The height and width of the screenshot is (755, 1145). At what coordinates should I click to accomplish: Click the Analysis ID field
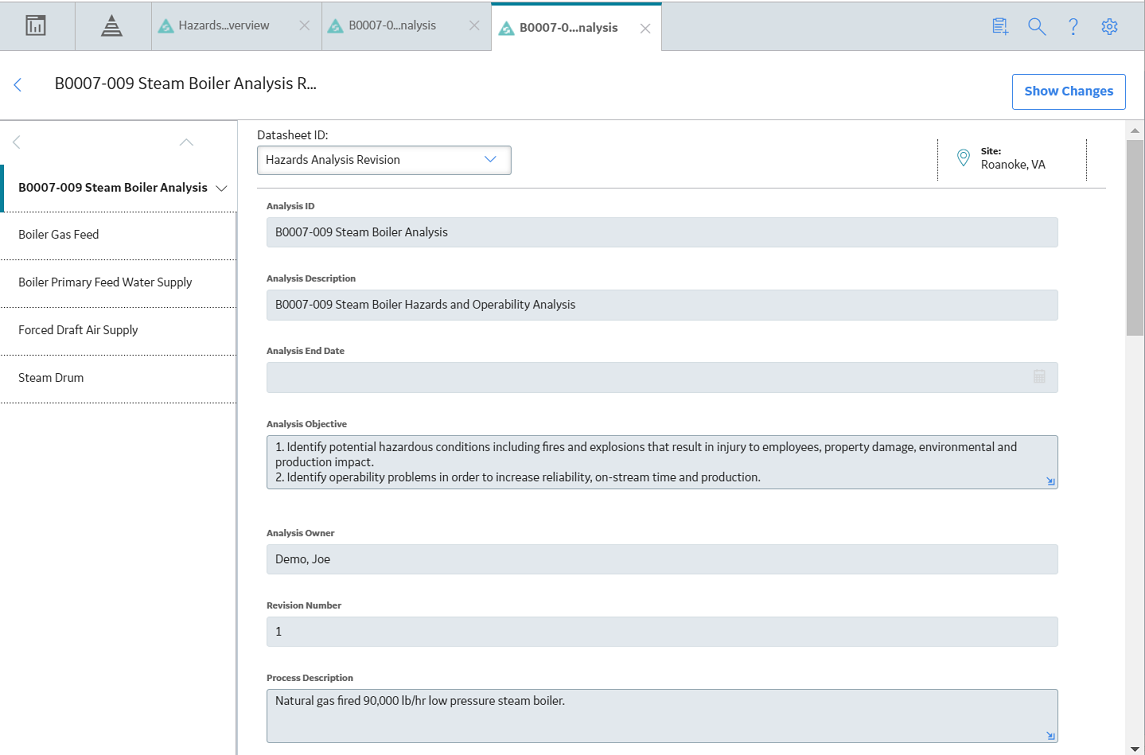pyautogui.click(x=662, y=232)
